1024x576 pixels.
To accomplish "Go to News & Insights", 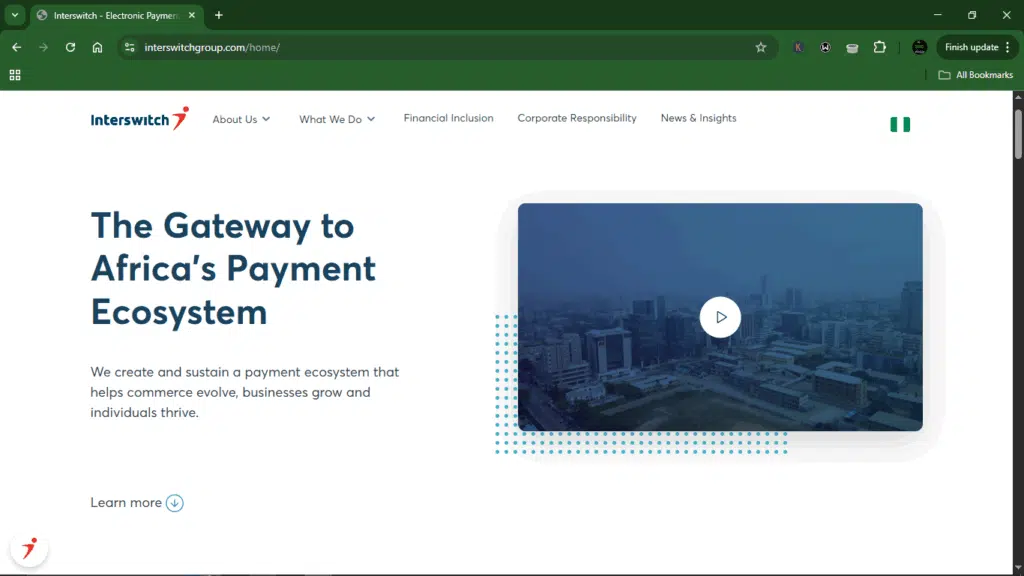I will (698, 118).
